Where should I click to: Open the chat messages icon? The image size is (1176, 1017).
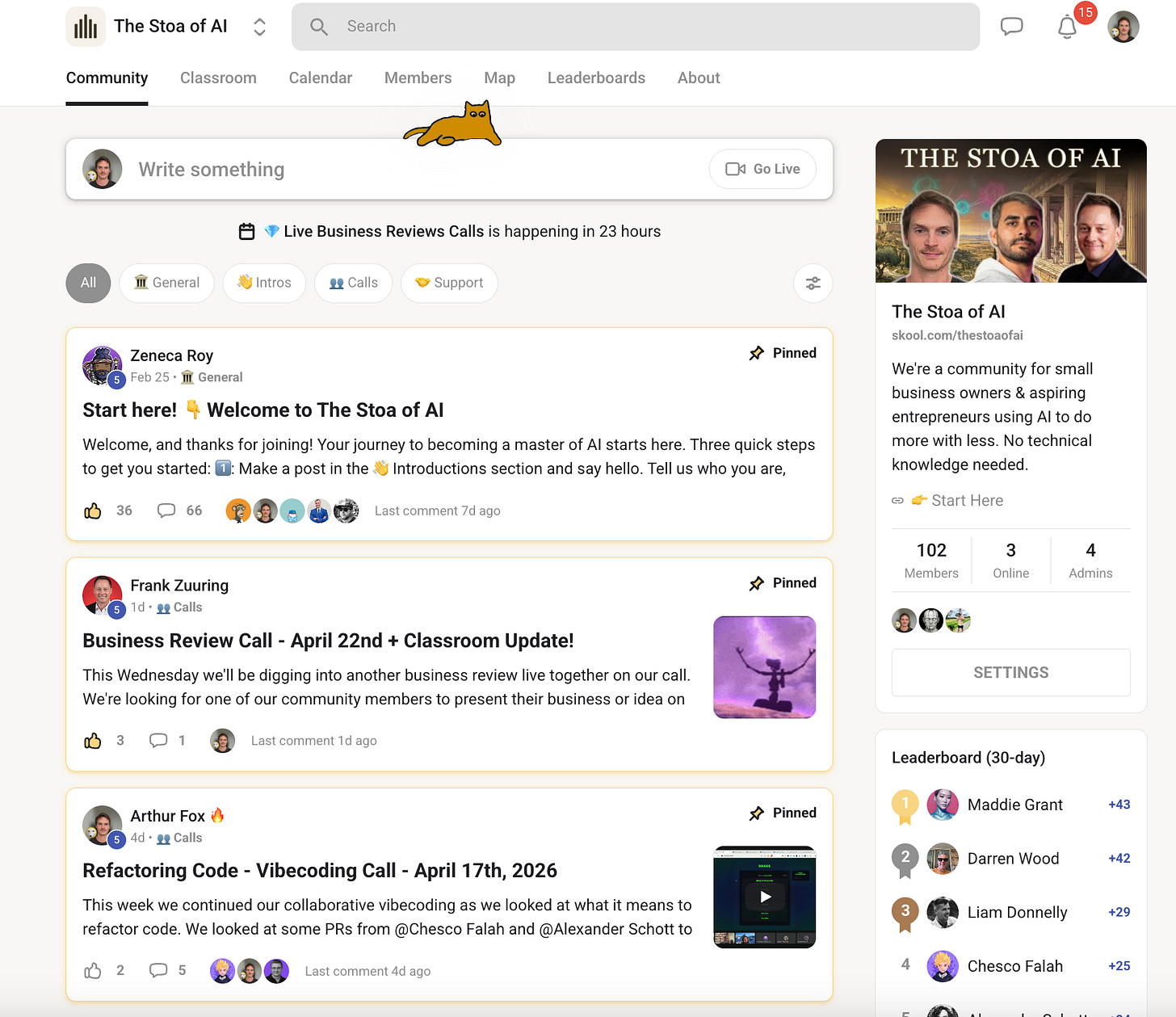pos(1011,27)
